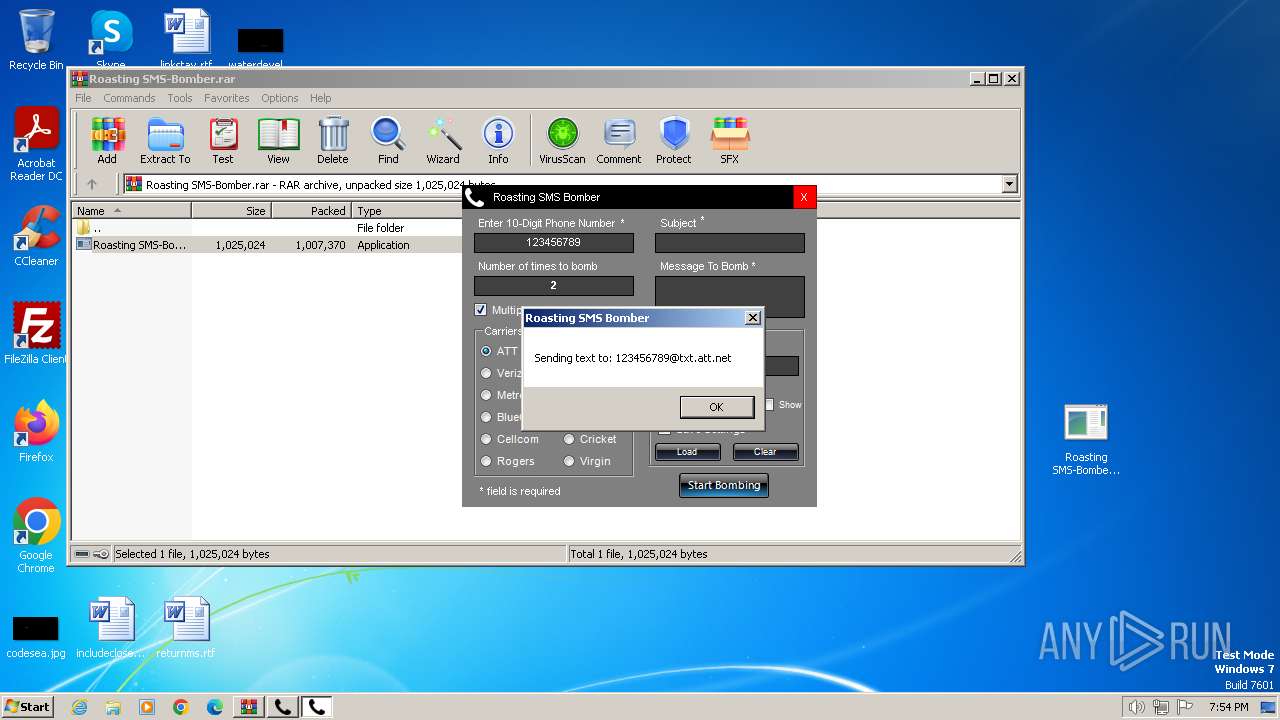Click the Number of times to bomb field

coord(554,286)
